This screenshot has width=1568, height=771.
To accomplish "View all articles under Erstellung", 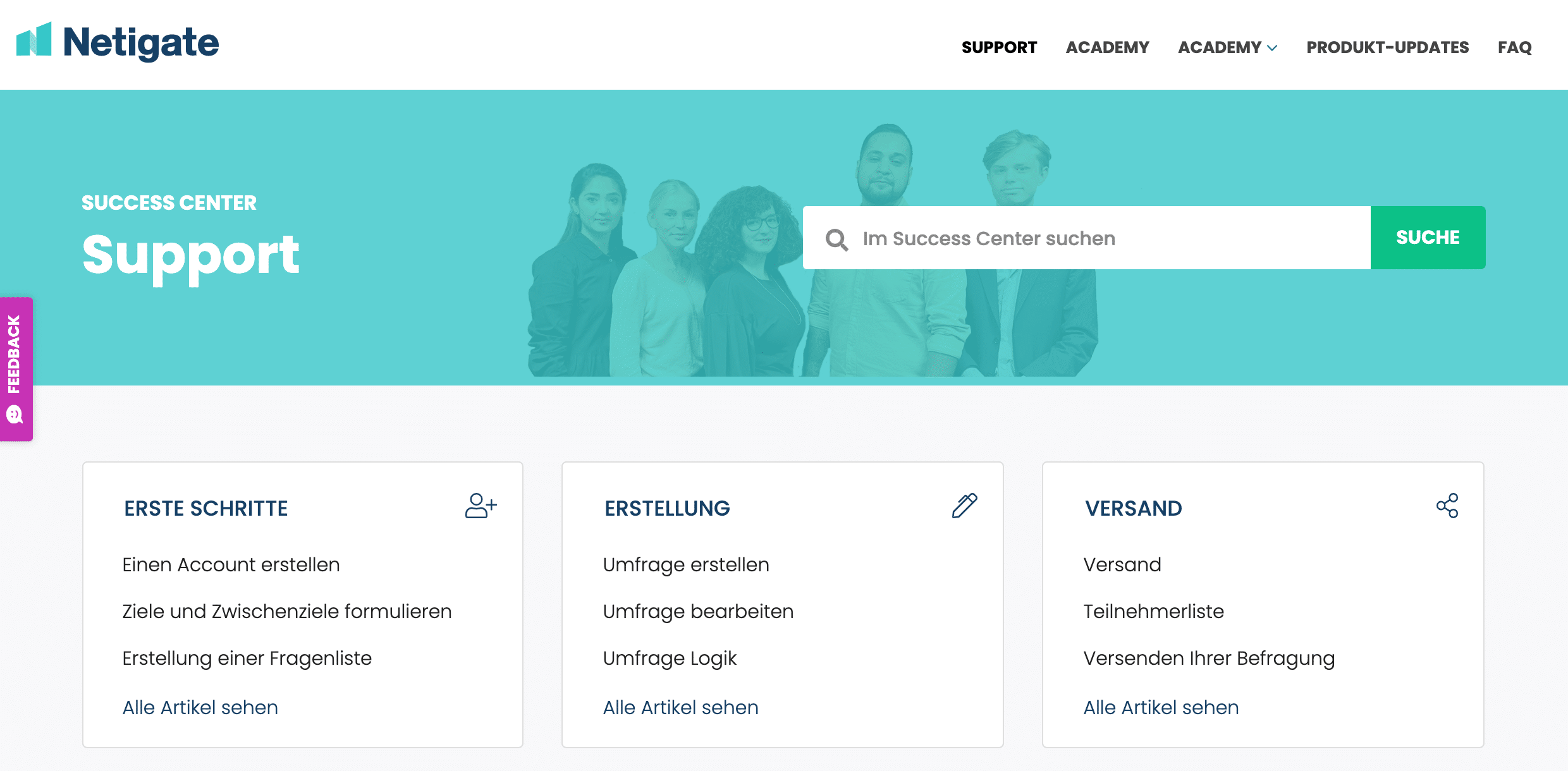I will [680, 707].
